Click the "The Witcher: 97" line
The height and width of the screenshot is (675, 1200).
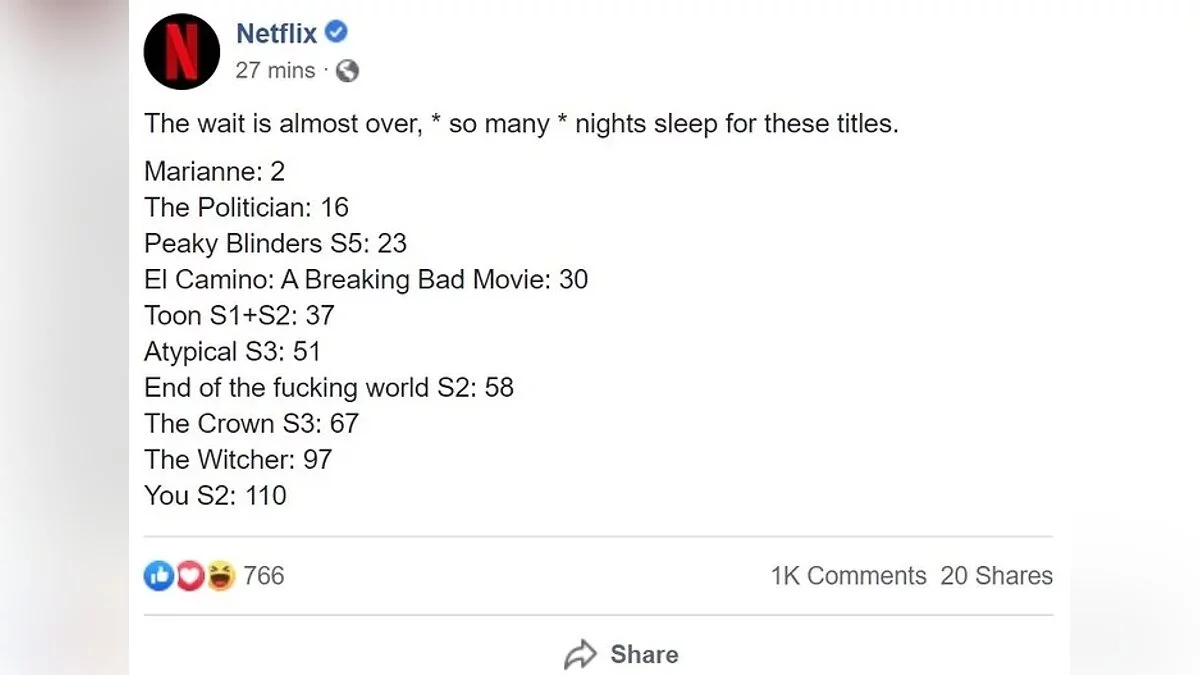(238, 460)
